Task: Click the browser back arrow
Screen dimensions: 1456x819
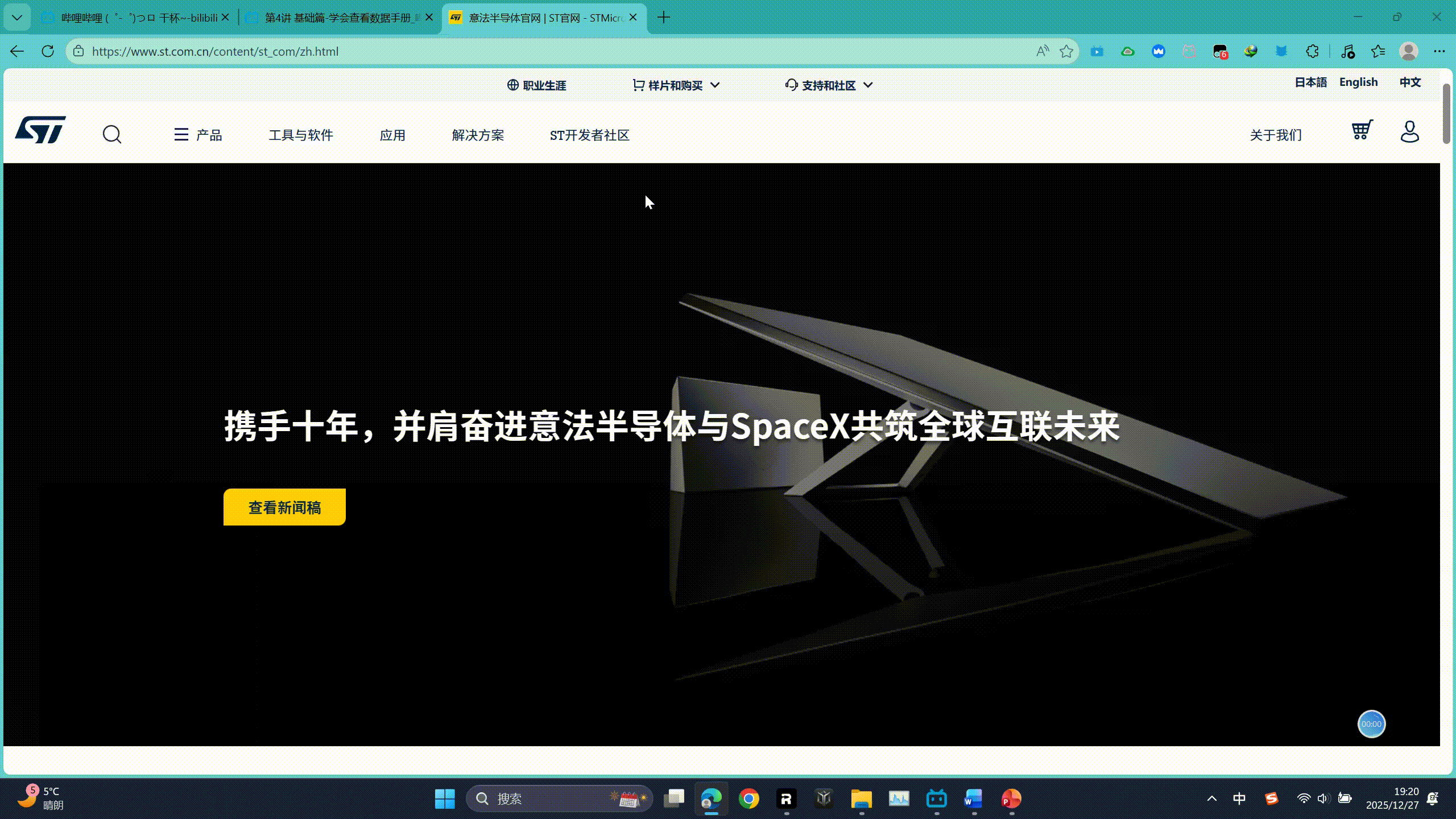Action: point(17,51)
